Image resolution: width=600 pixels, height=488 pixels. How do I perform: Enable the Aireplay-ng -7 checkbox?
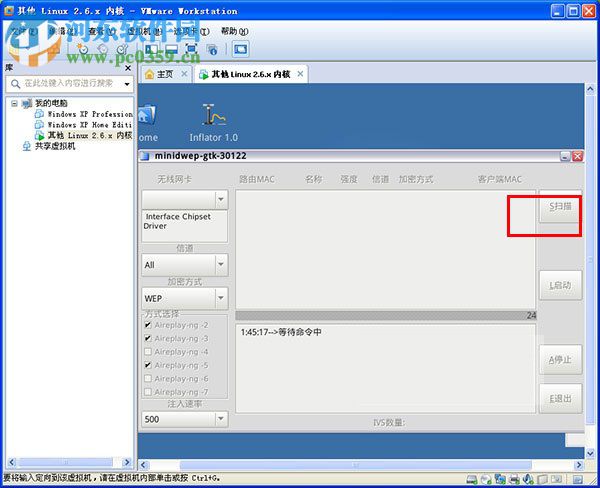(x=148, y=392)
